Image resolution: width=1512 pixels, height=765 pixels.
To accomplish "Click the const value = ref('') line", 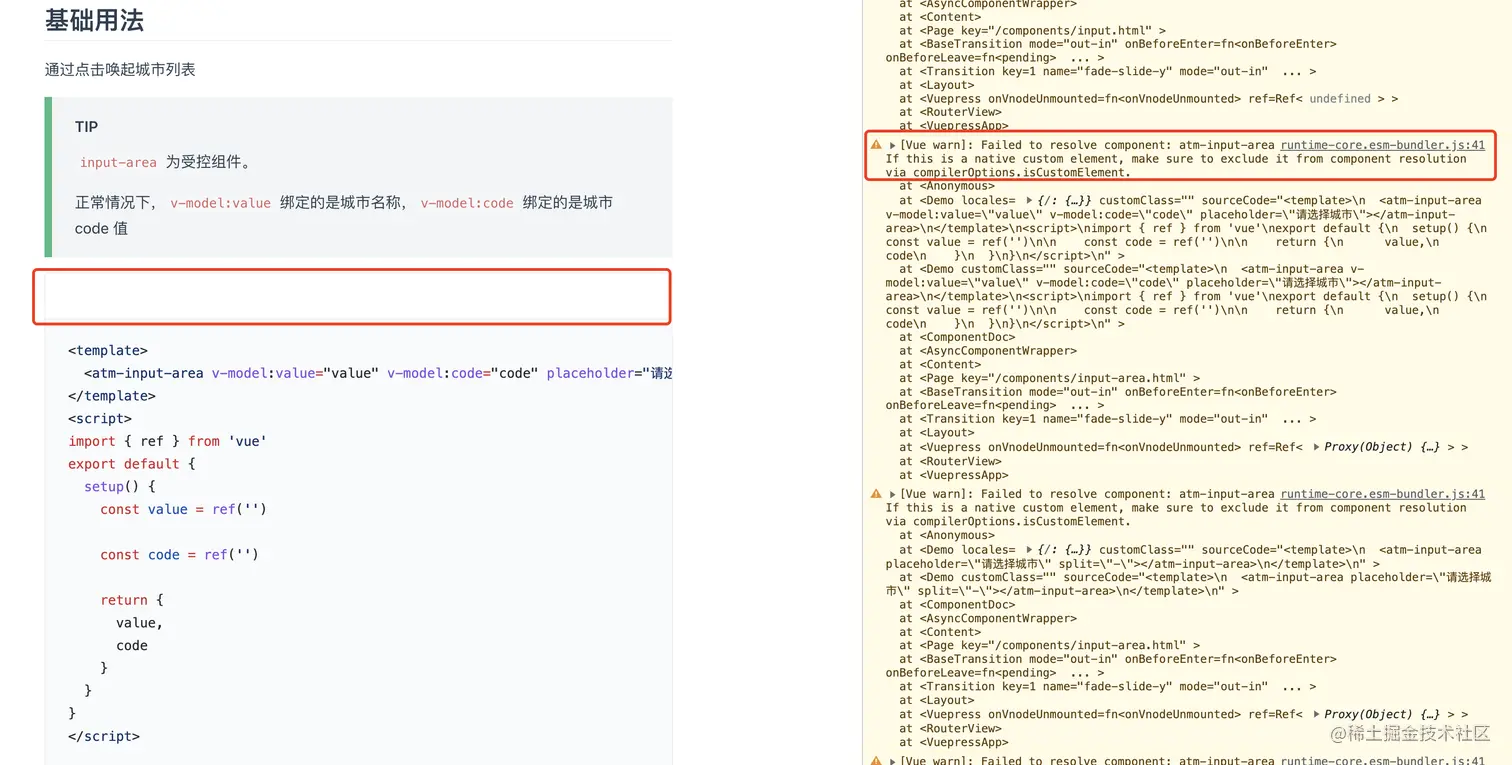I will point(183,509).
